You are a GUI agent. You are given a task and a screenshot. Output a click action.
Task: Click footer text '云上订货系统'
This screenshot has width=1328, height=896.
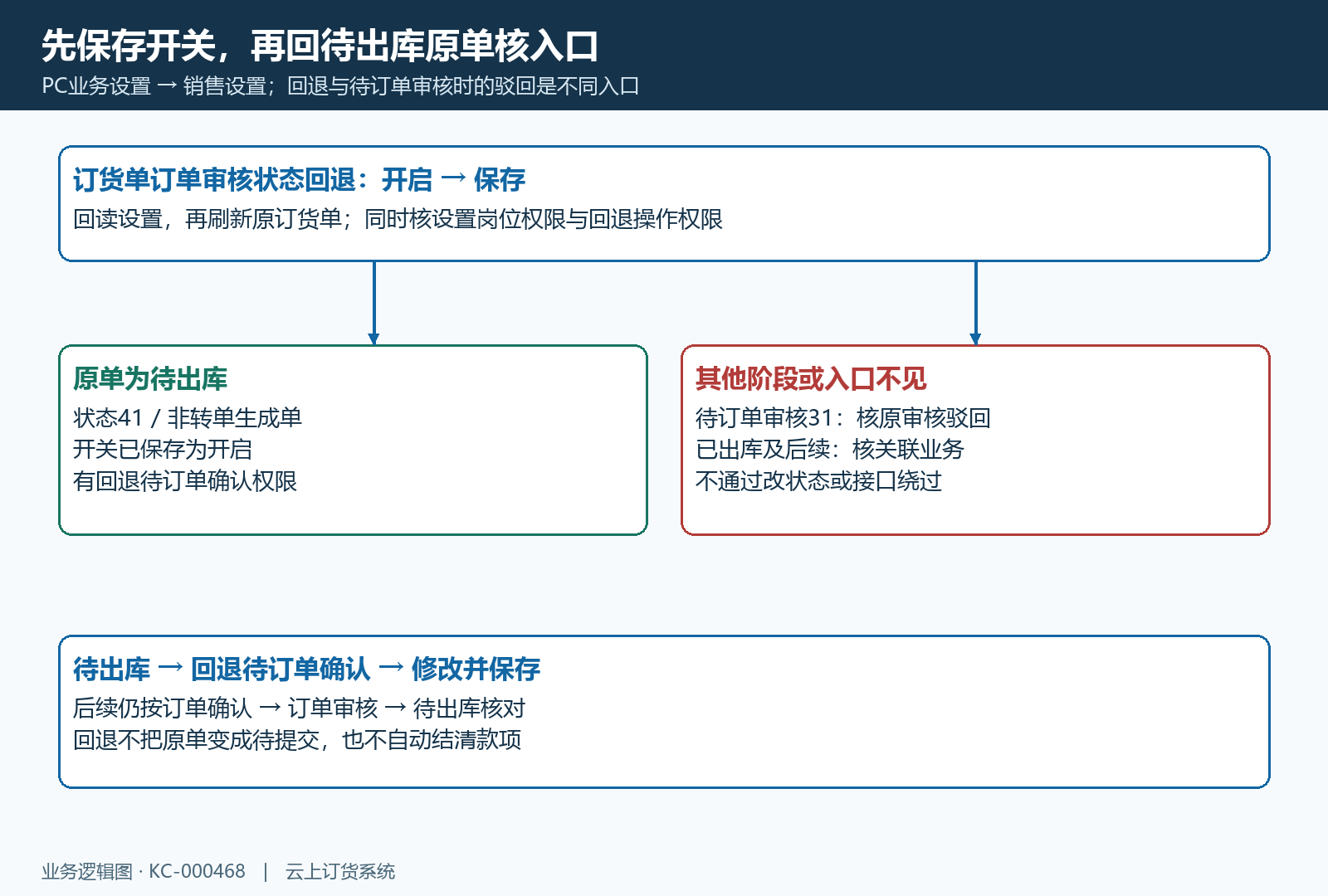click(340, 871)
